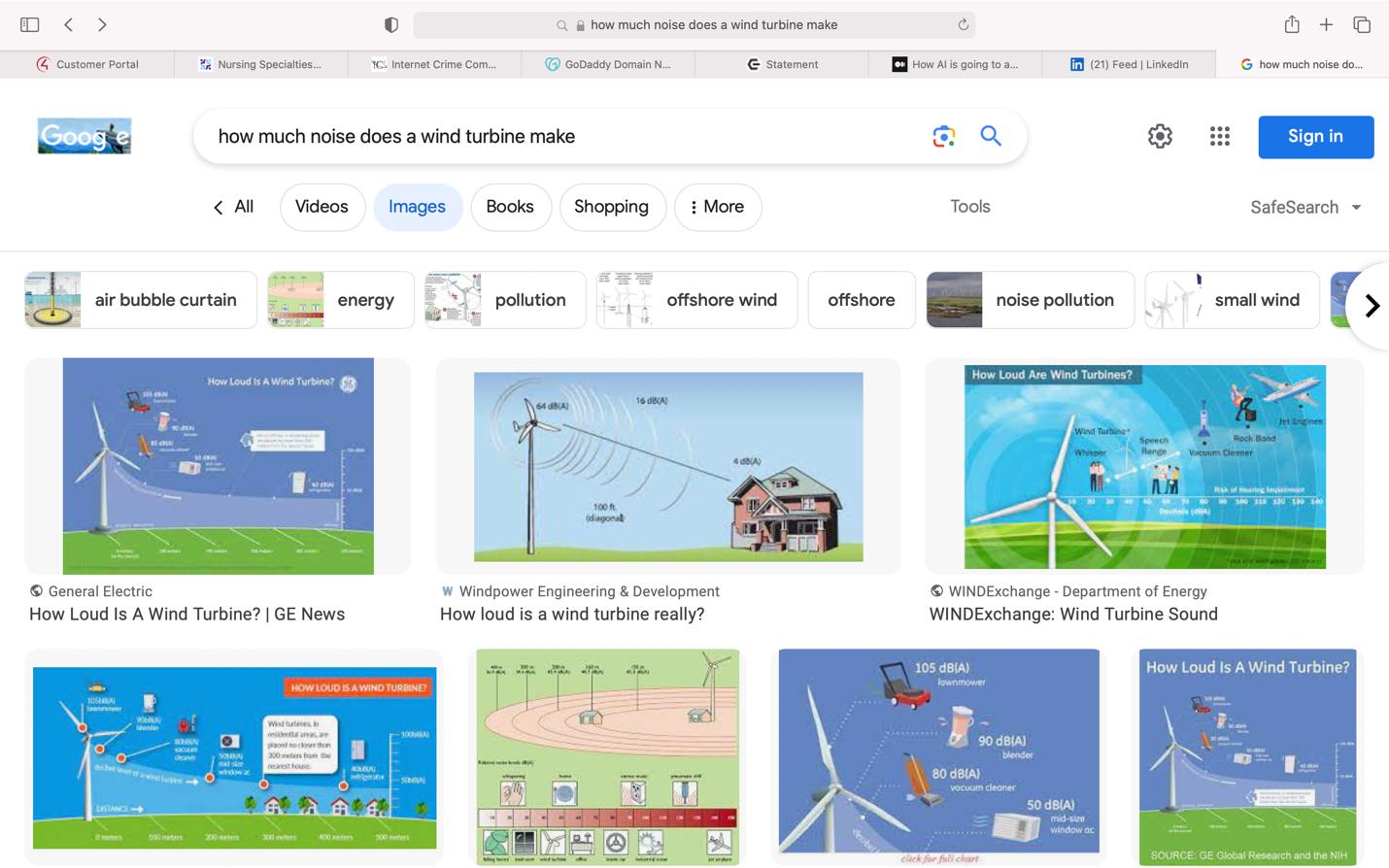Expand the More filters menu
Screen dimensions: 1389x868
click(717, 207)
